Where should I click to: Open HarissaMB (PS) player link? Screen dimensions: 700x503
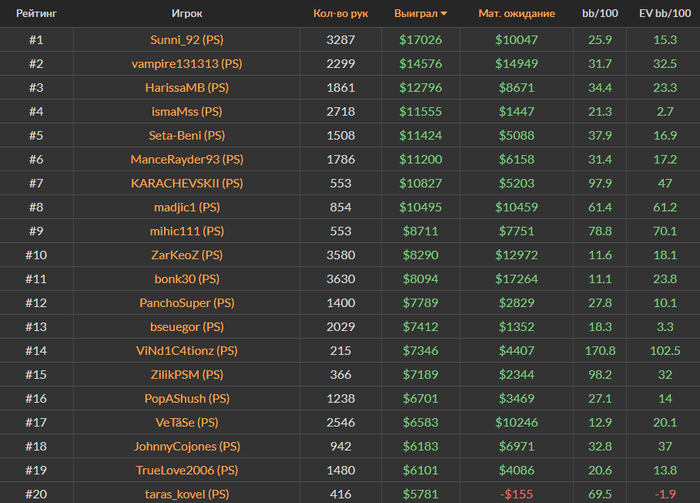187,87
